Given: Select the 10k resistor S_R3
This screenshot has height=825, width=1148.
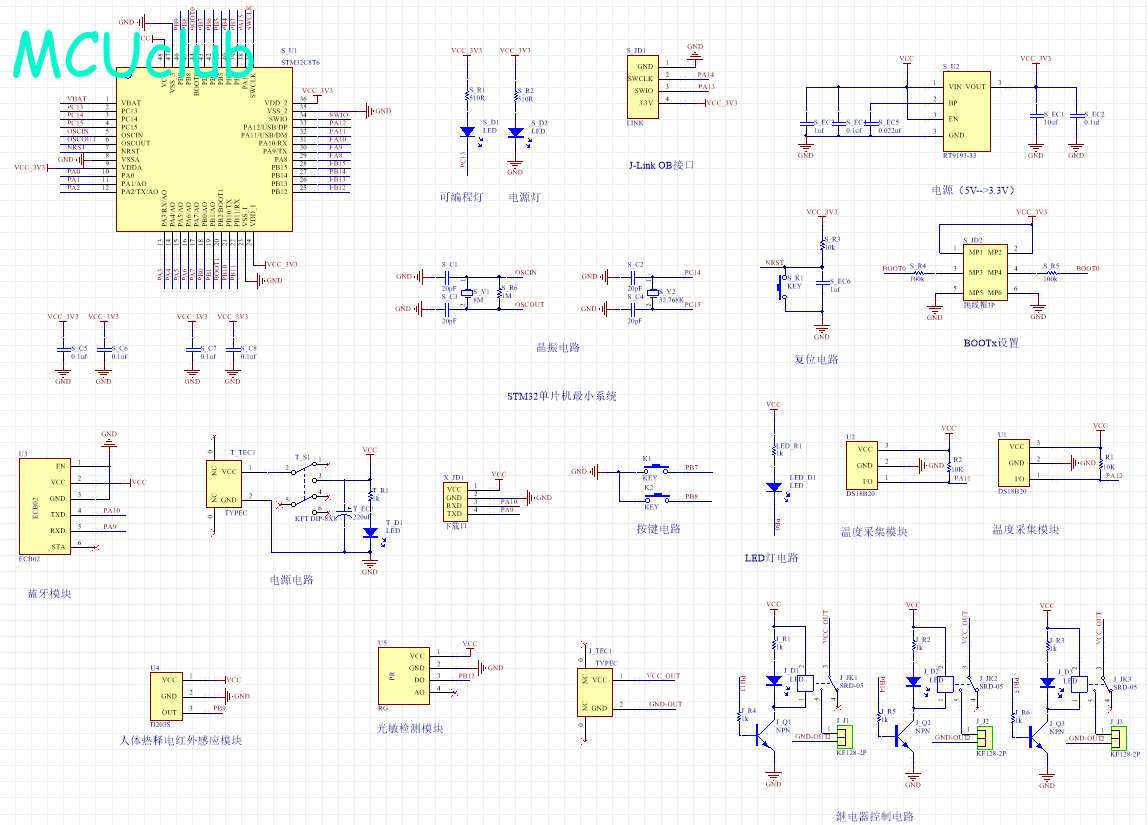Looking at the screenshot, I should [822, 244].
